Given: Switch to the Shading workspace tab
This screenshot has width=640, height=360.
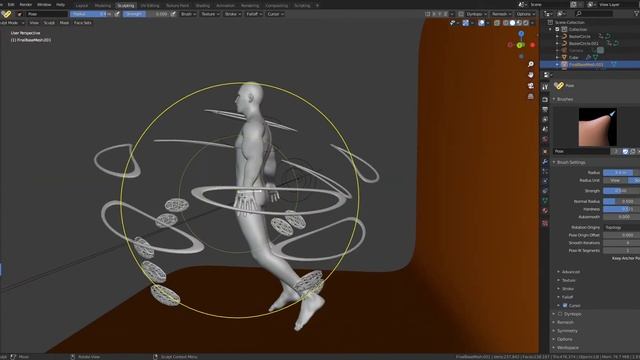Looking at the screenshot, I should click(202, 5).
